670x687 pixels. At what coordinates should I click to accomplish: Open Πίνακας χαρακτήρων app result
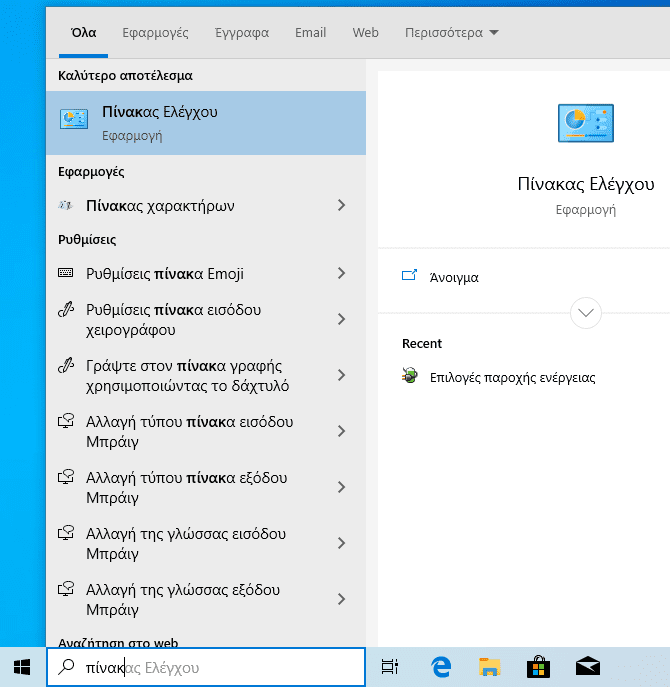pyautogui.click(x=206, y=205)
